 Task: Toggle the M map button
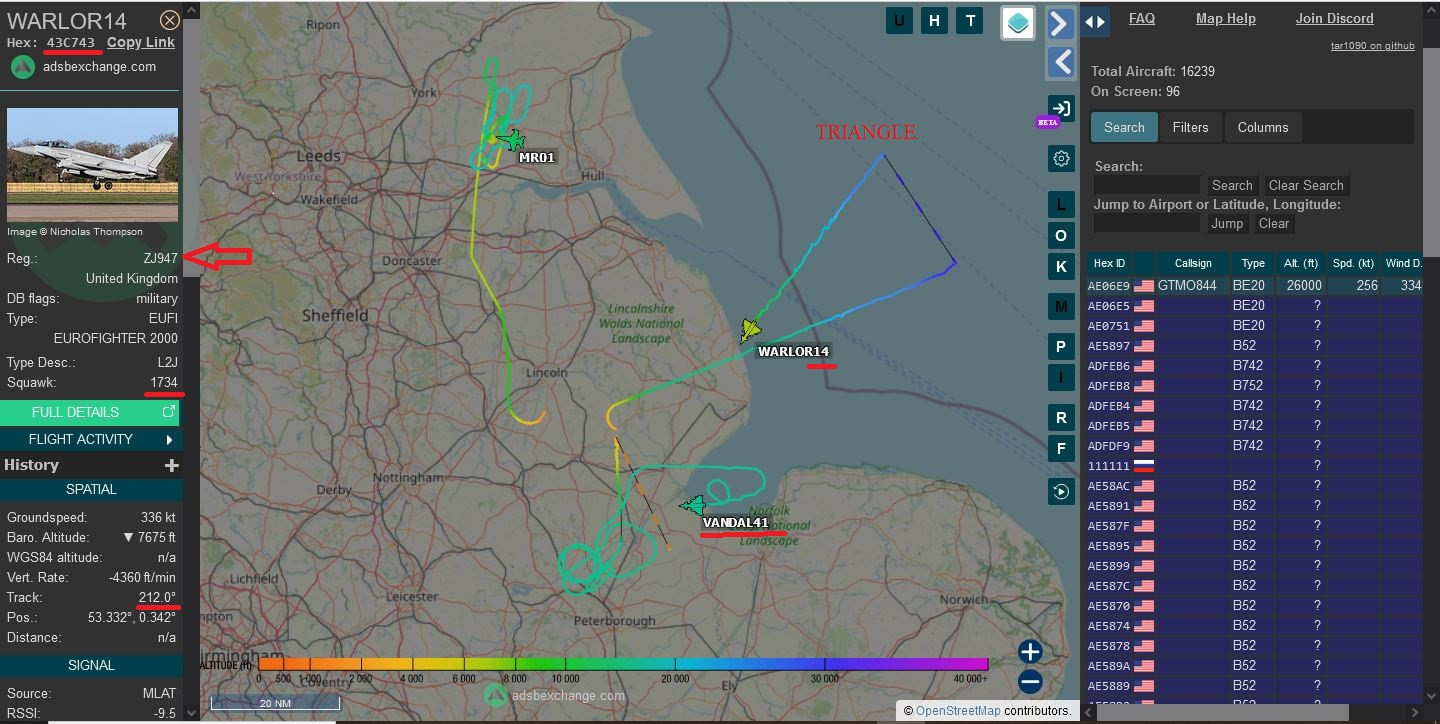[1061, 305]
